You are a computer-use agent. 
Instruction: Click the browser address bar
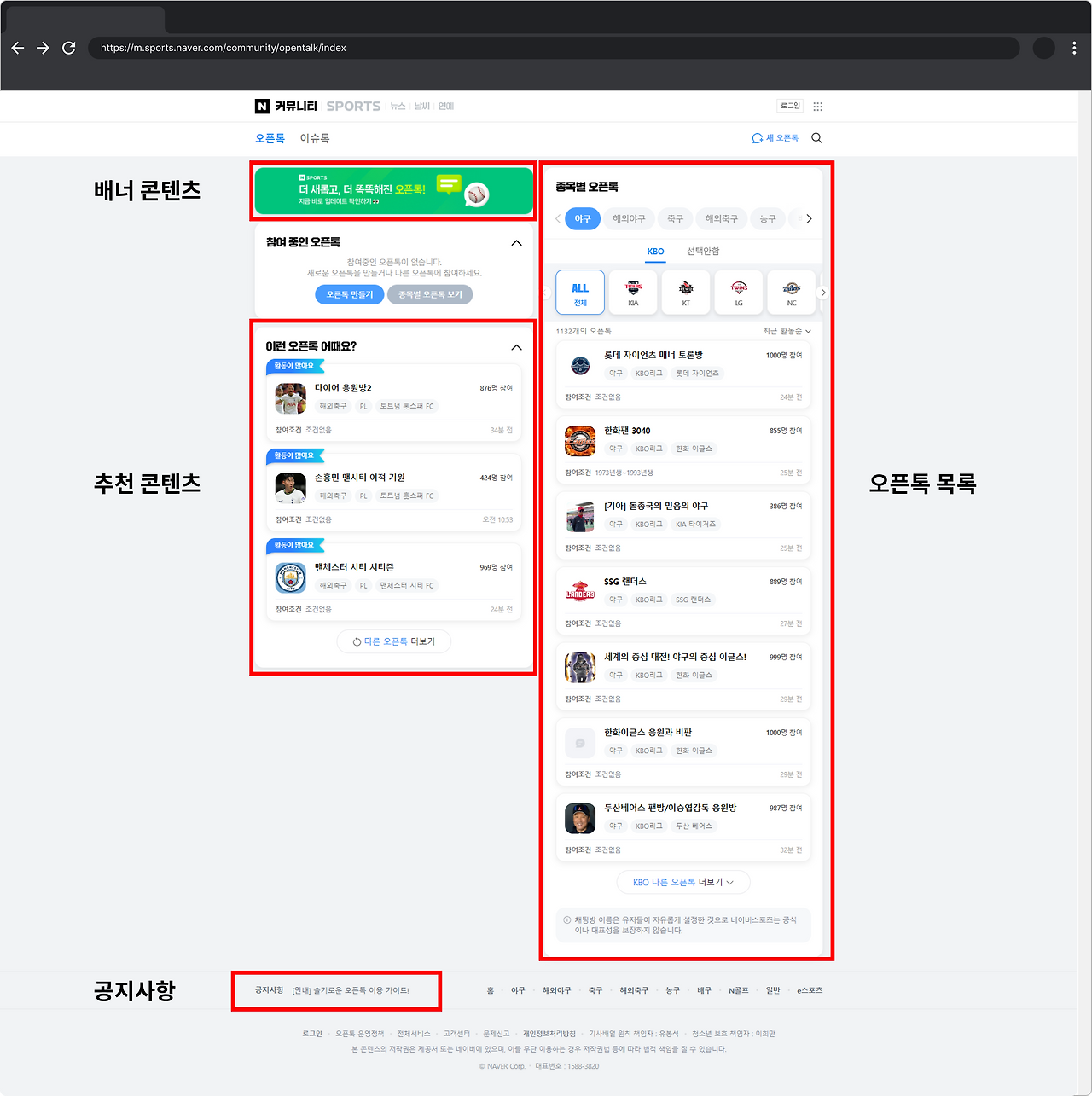click(555, 48)
